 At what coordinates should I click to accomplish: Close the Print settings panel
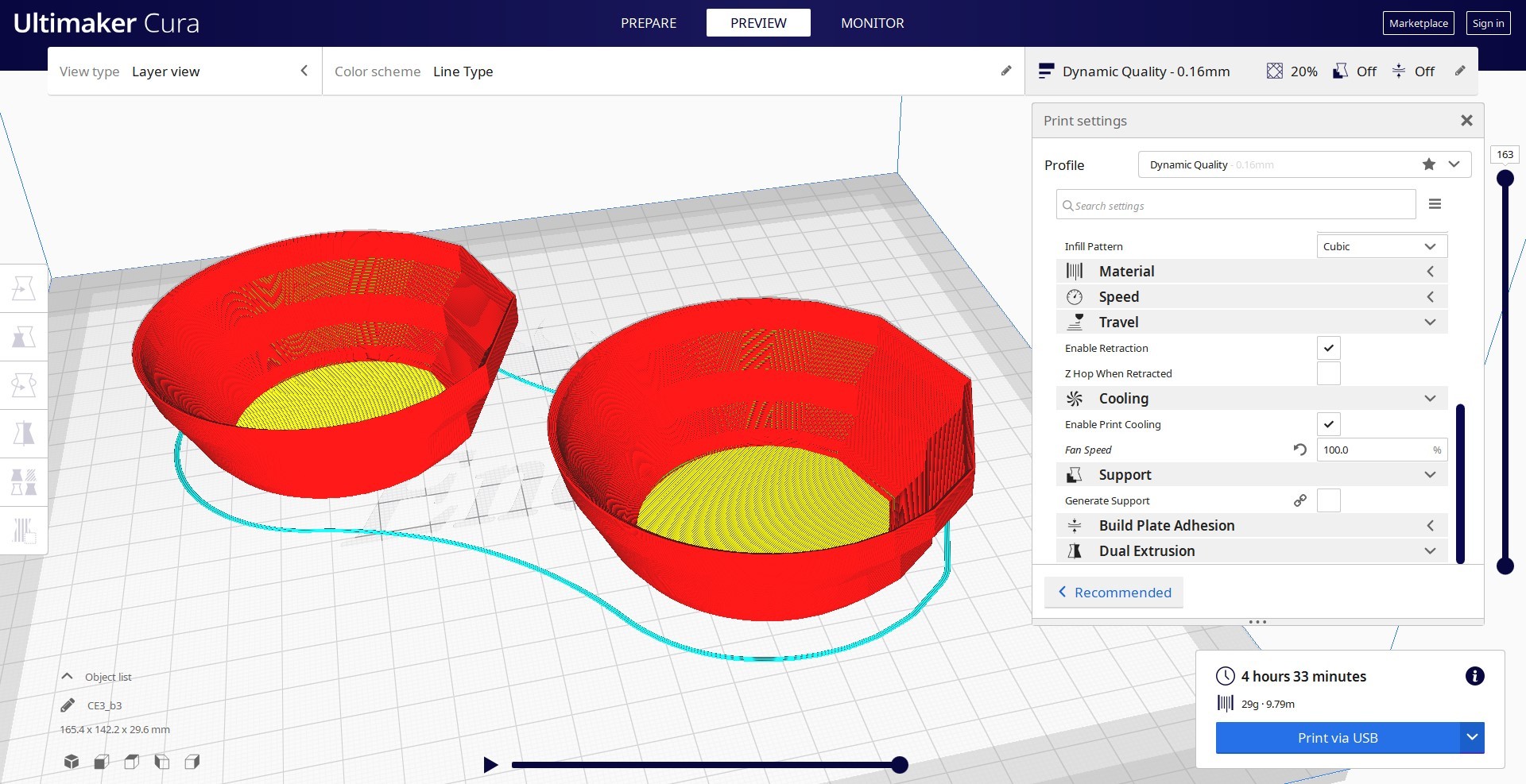(x=1466, y=120)
